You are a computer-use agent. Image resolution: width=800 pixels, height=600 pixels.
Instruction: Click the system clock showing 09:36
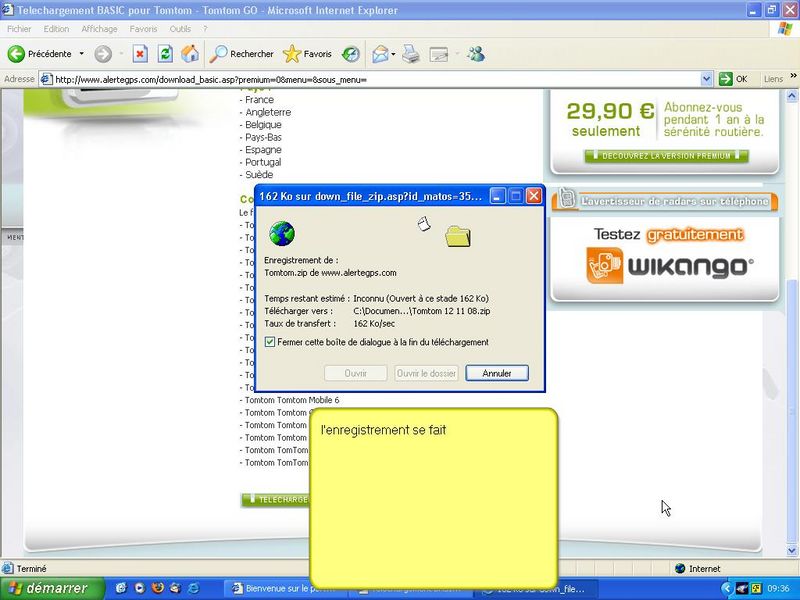point(778,589)
